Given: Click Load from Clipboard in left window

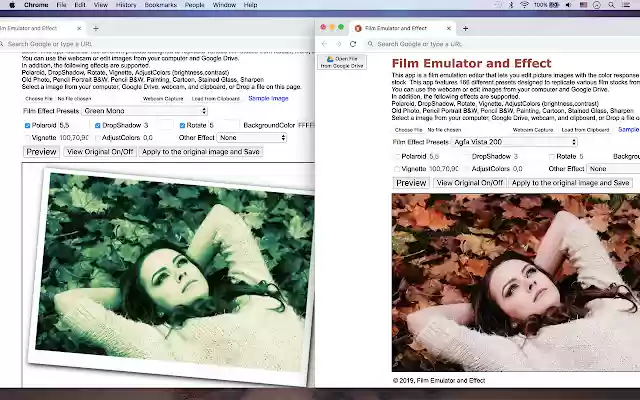Looking at the screenshot, I should pos(216,99).
